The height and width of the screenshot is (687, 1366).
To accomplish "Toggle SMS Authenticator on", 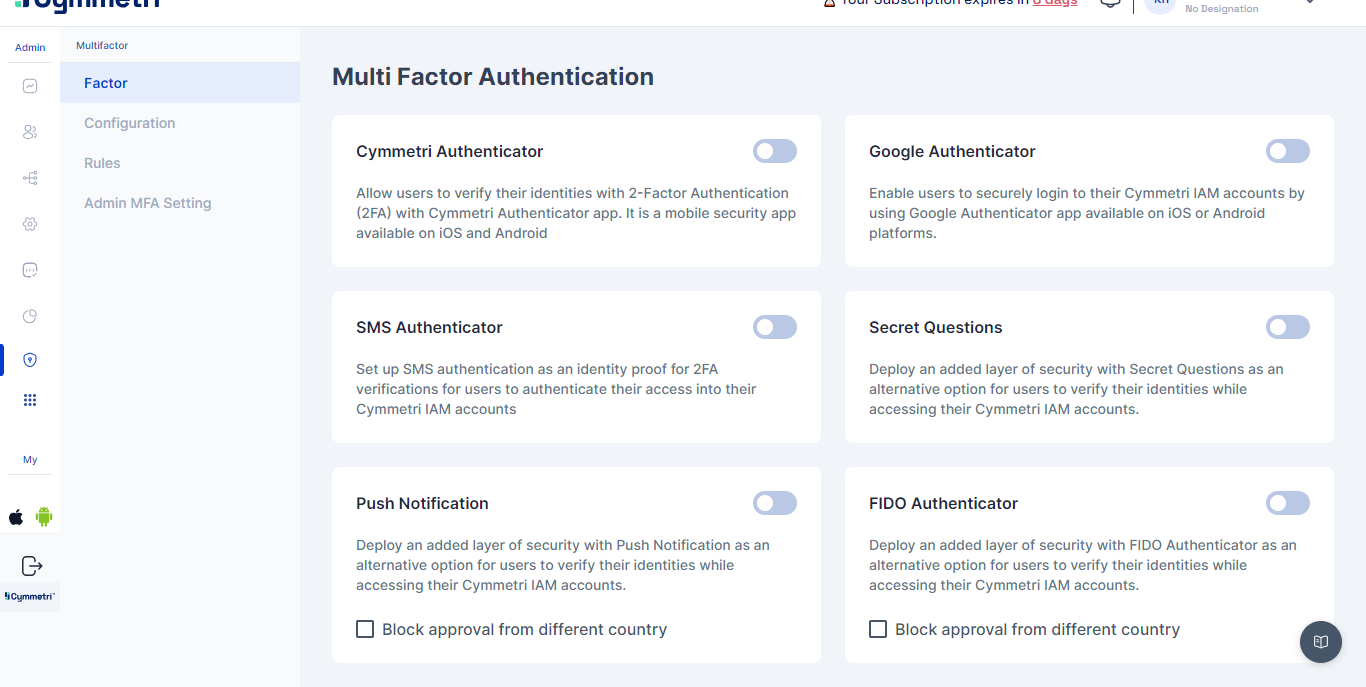I will [x=775, y=327].
